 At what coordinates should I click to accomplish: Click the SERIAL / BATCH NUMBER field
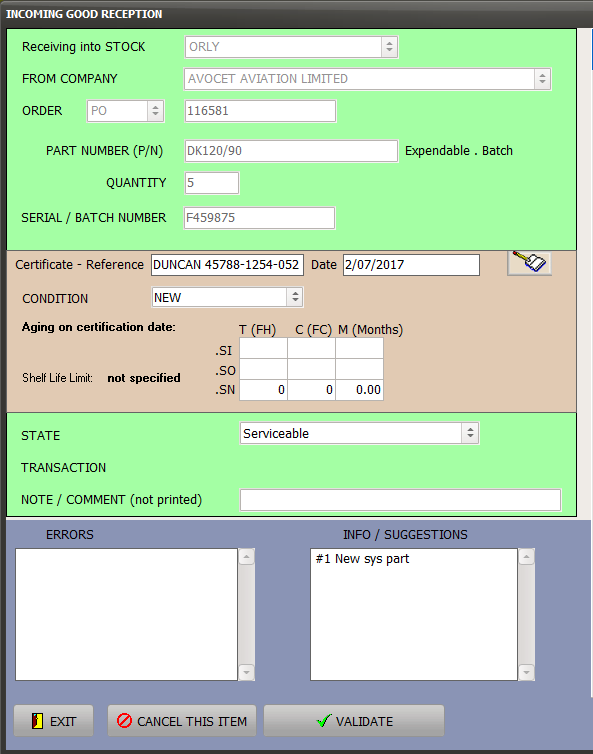(259, 218)
